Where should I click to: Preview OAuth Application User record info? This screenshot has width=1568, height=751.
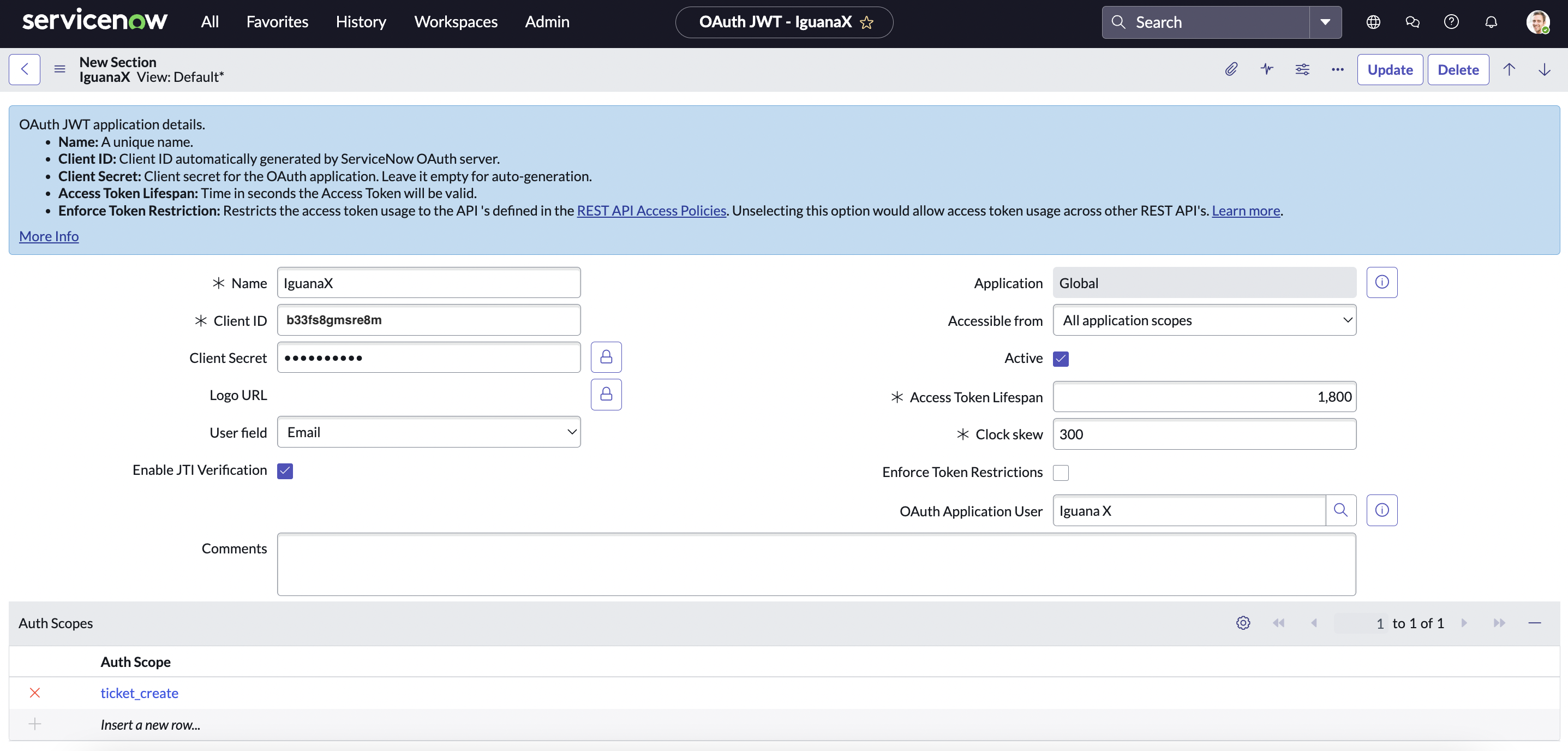pyautogui.click(x=1382, y=510)
